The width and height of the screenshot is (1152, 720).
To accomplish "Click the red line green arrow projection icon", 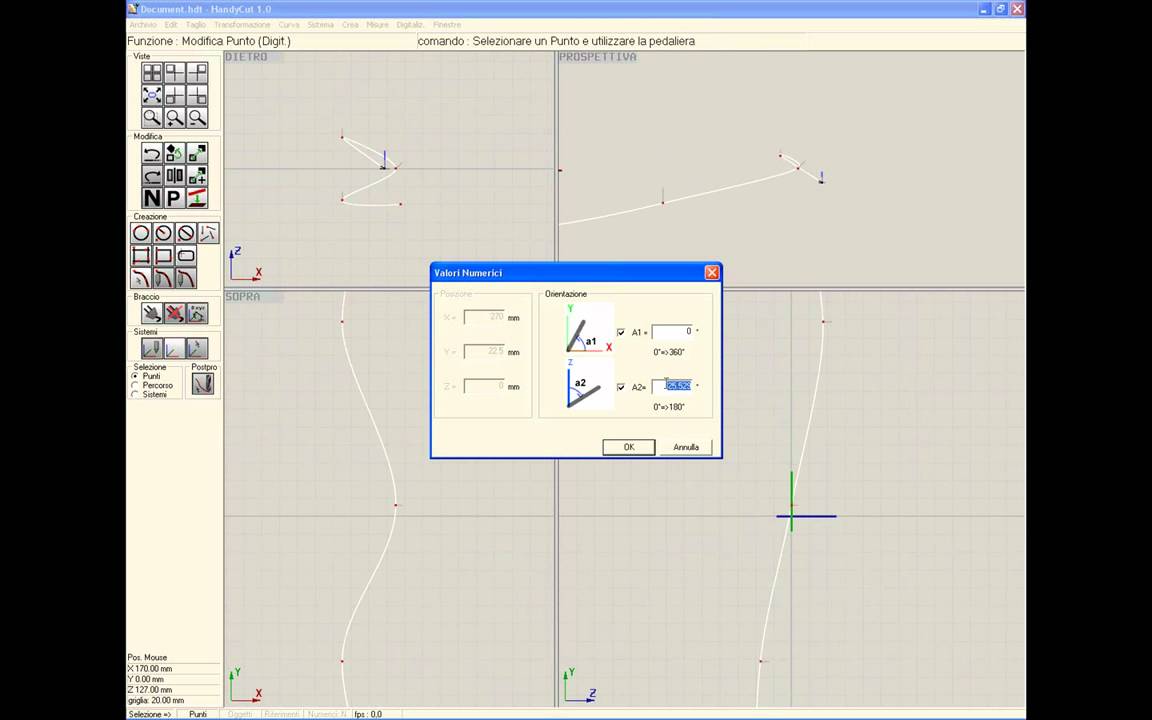I will coord(197,198).
